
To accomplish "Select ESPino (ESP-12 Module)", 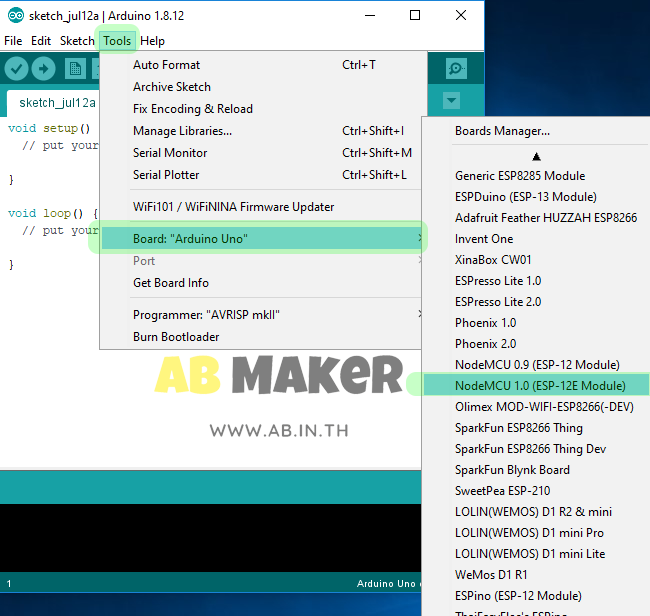I will (536, 596).
